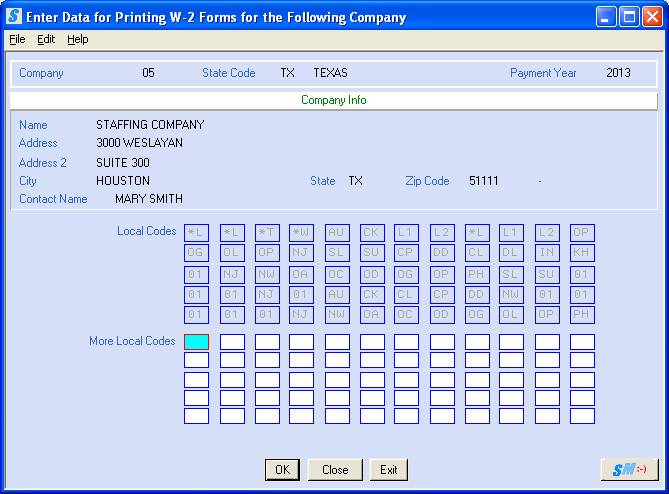669x494 pixels.
Task: Click the Exit button
Action: click(389, 470)
